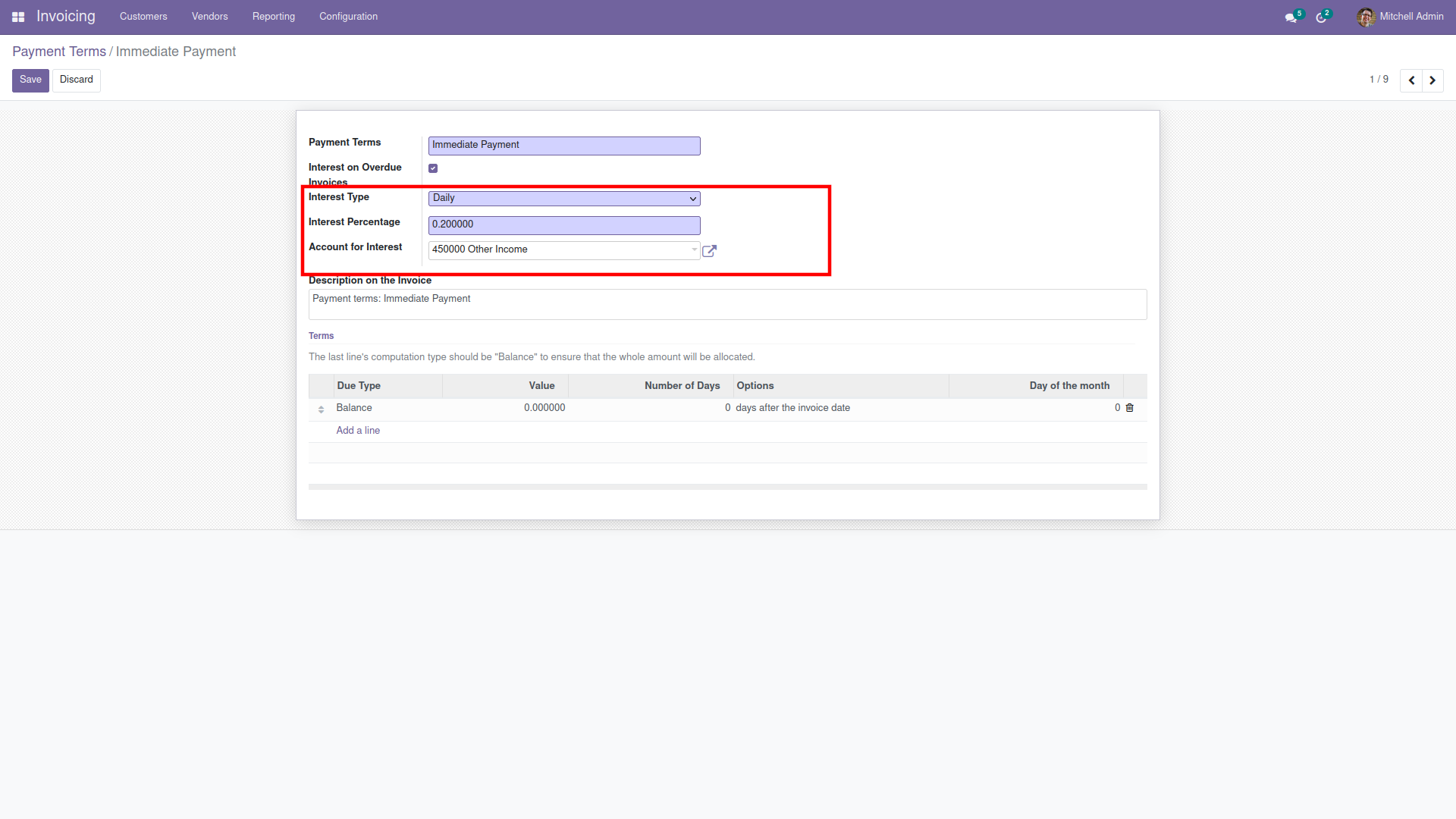Open Account for Interest dropdown arrow
The height and width of the screenshot is (819, 1456).
click(694, 249)
